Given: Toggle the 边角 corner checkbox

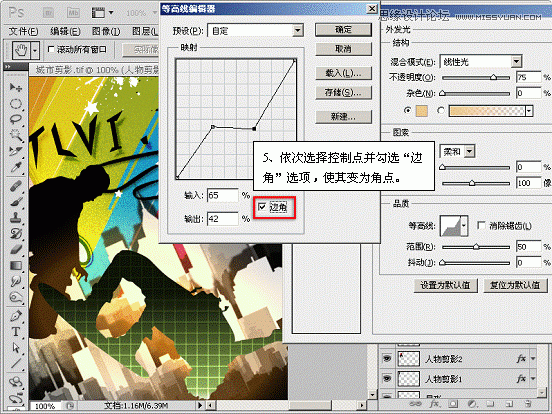Looking at the screenshot, I should click(262, 207).
